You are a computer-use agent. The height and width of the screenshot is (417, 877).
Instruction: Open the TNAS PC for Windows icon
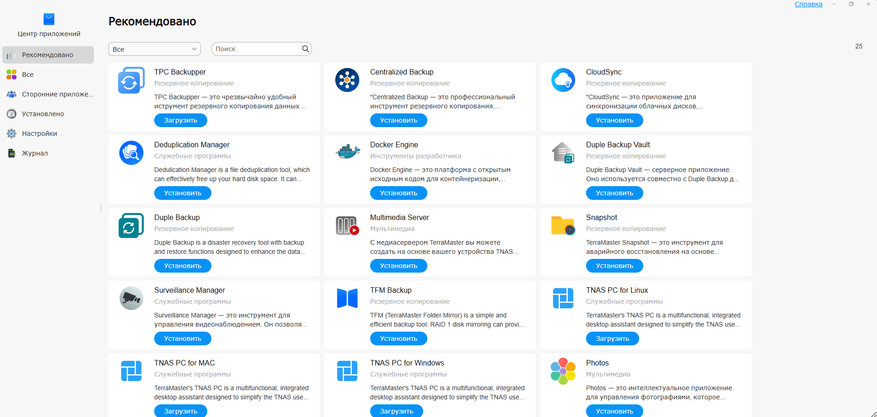347,371
